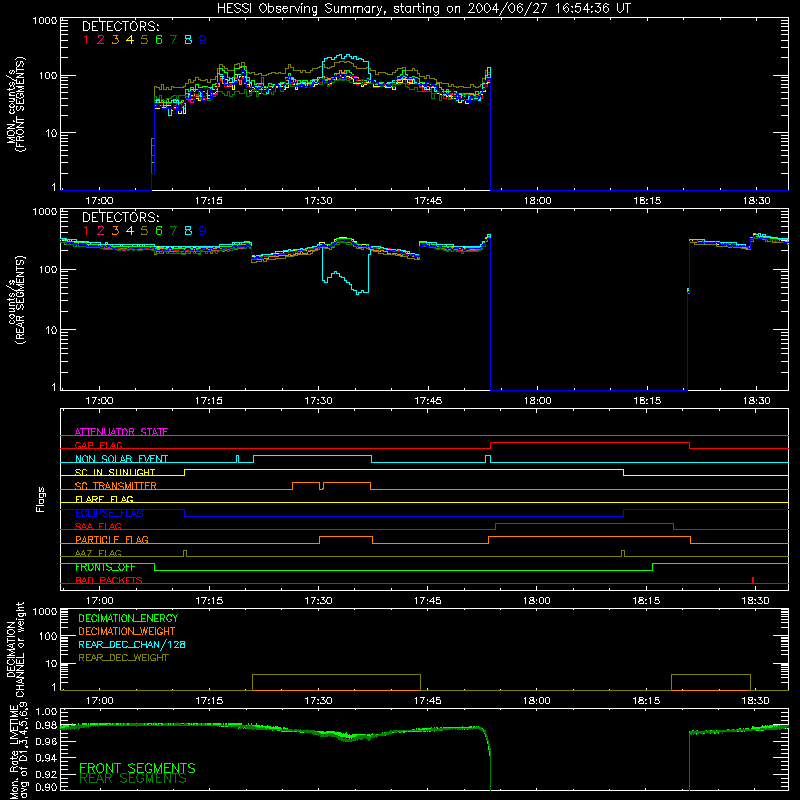Select blue detector 9 in rear segments legend
This screenshot has height=800, width=800.
point(203,231)
